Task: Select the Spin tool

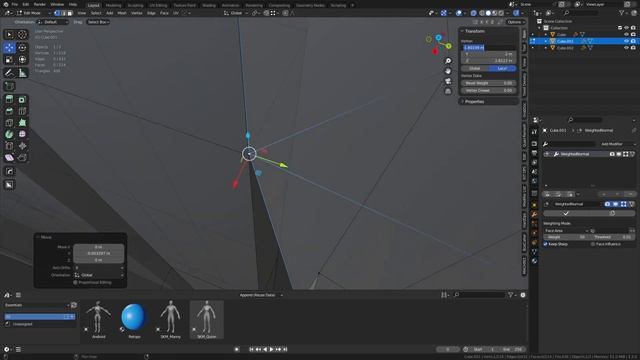Action: tap(9, 134)
